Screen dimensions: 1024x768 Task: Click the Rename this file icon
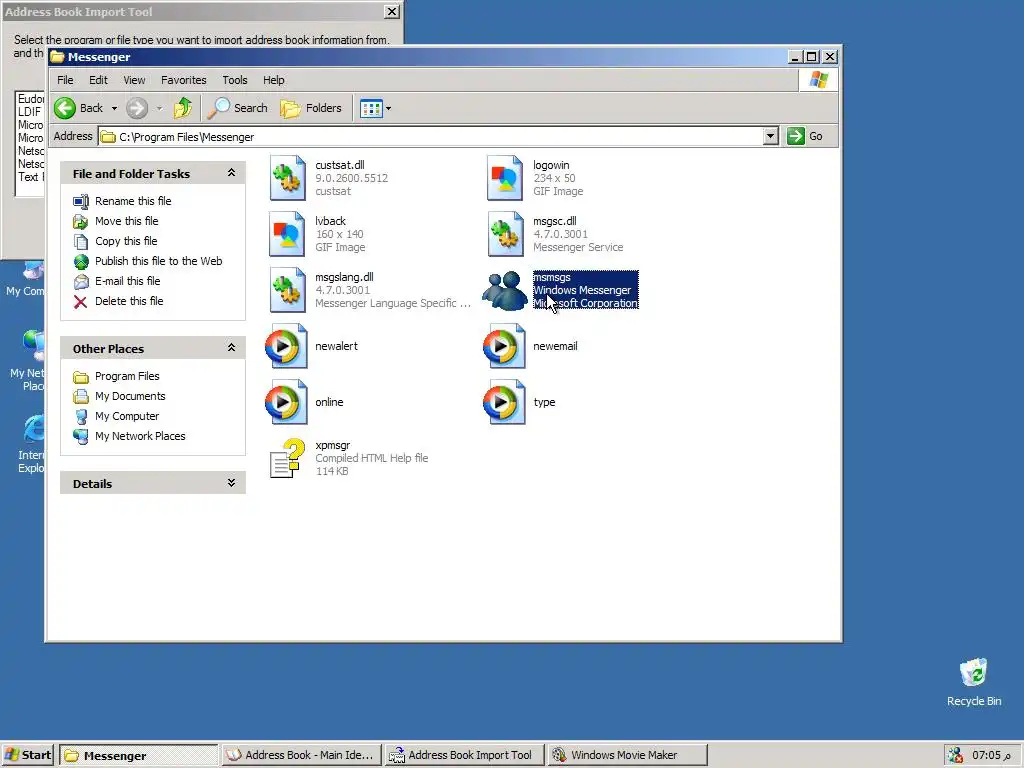(80, 202)
